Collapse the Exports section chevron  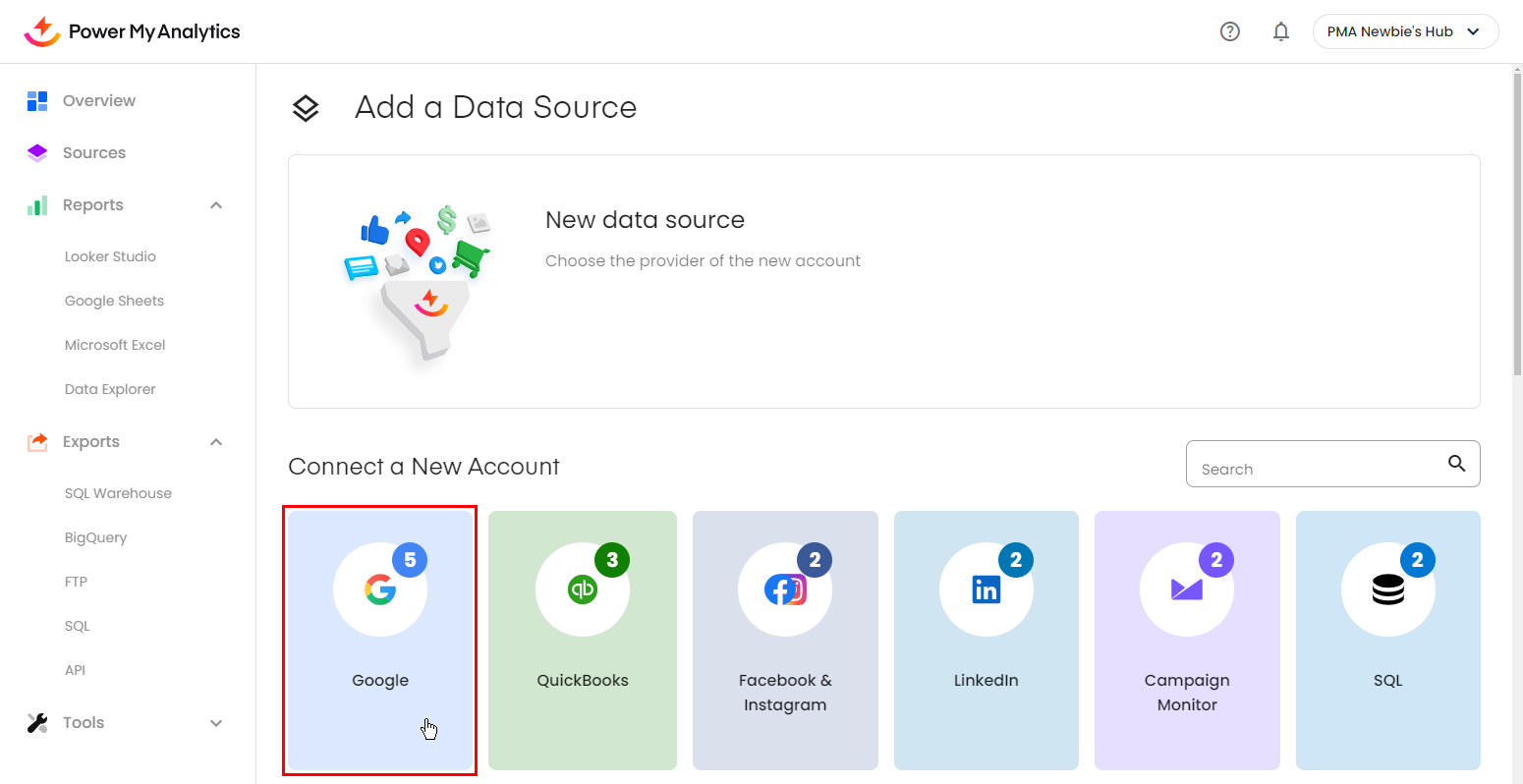click(216, 442)
